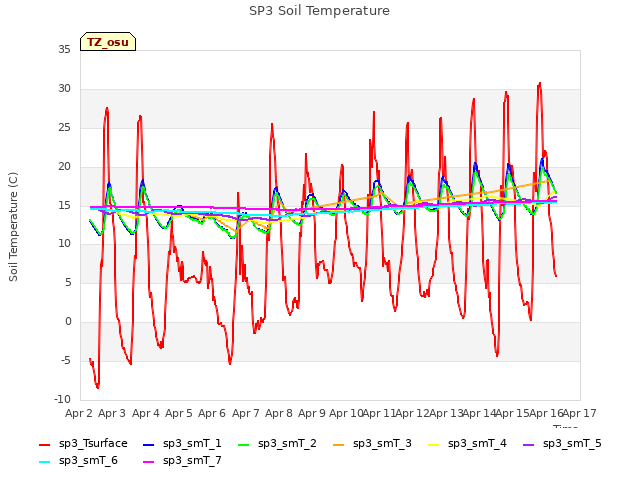
Task: Click the 10 y-axis tick label
Action: [64, 244]
